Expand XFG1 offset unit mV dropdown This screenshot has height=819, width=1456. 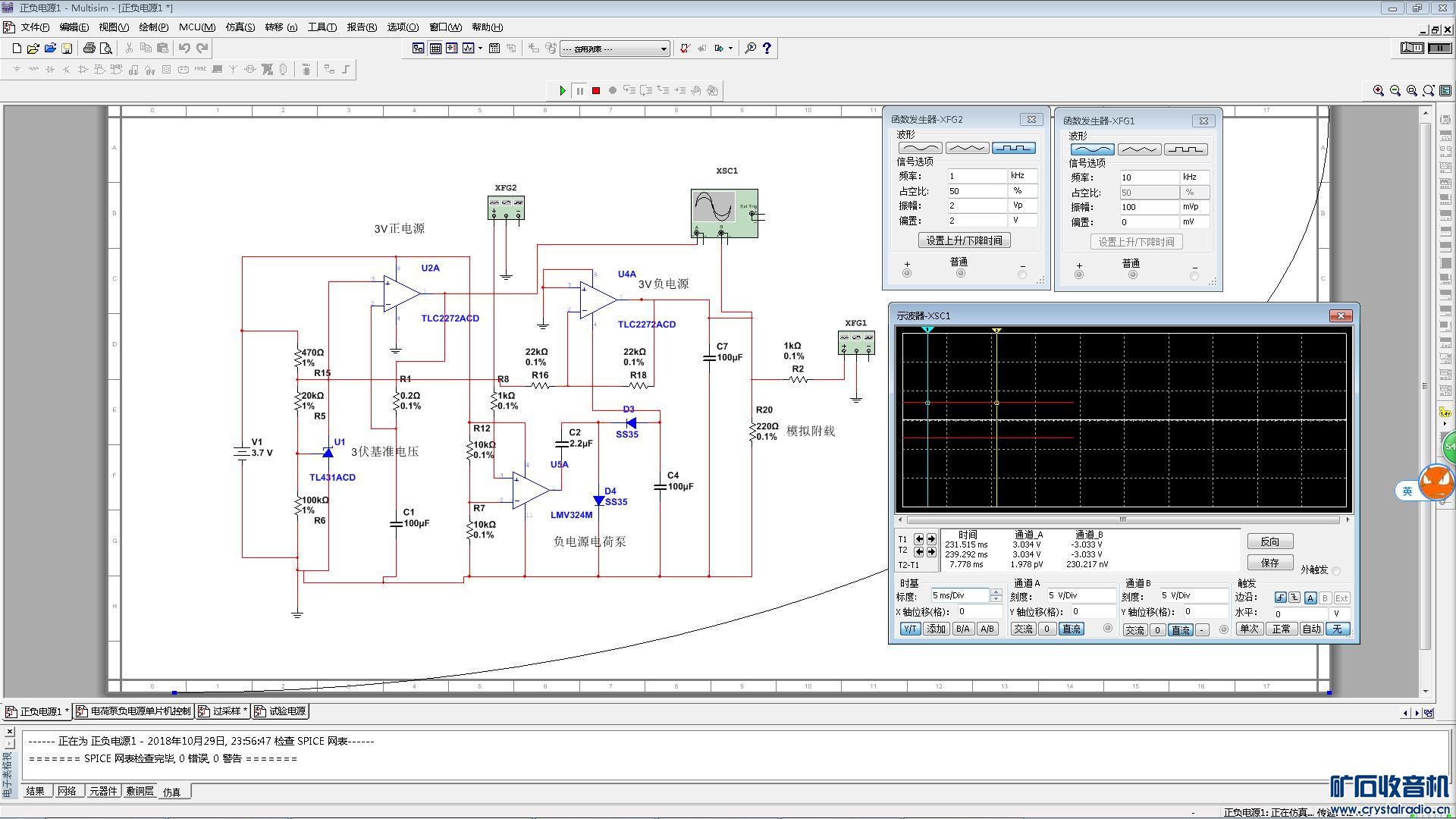point(1194,222)
